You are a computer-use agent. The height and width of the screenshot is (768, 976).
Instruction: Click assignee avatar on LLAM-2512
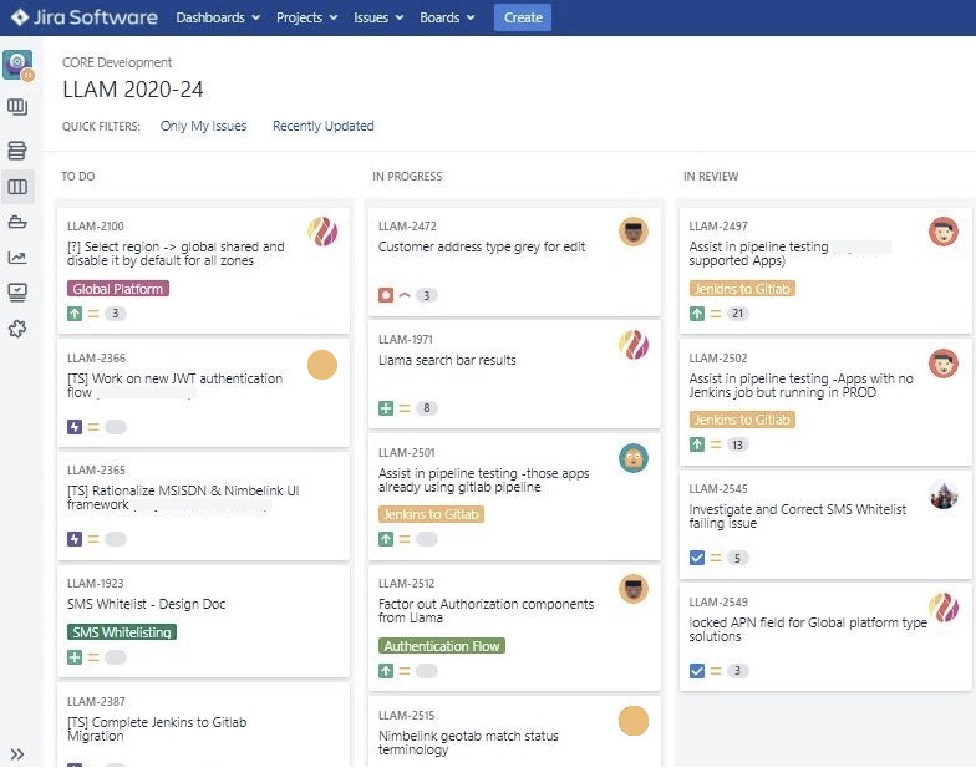(x=634, y=589)
